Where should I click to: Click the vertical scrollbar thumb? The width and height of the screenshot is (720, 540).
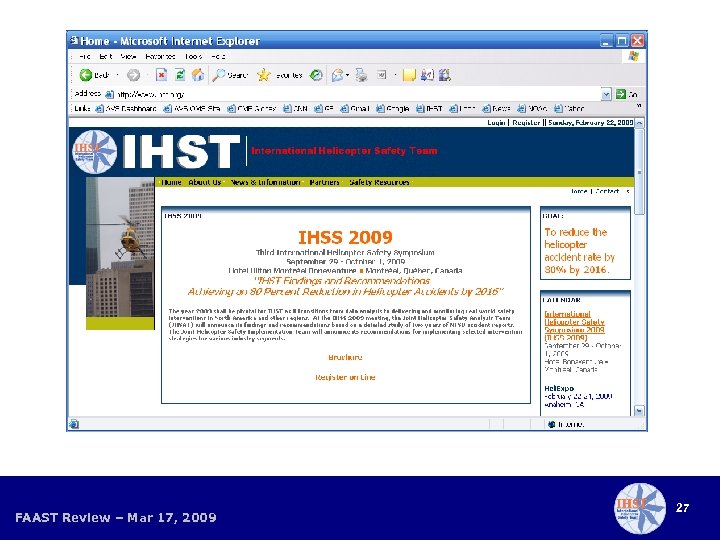pyautogui.click(x=639, y=171)
